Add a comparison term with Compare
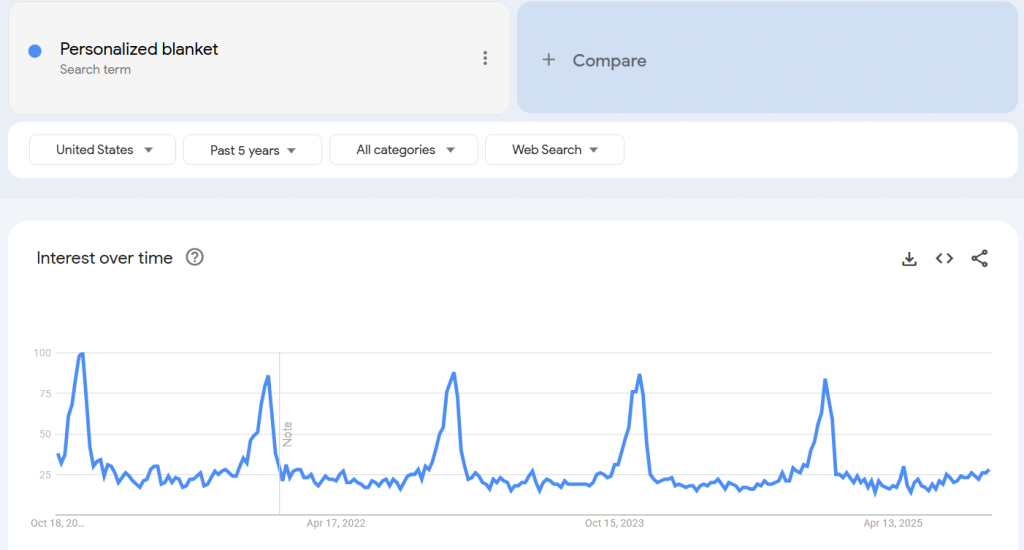This screenshot has height=550, width=1024. click(x=609, y=61)
